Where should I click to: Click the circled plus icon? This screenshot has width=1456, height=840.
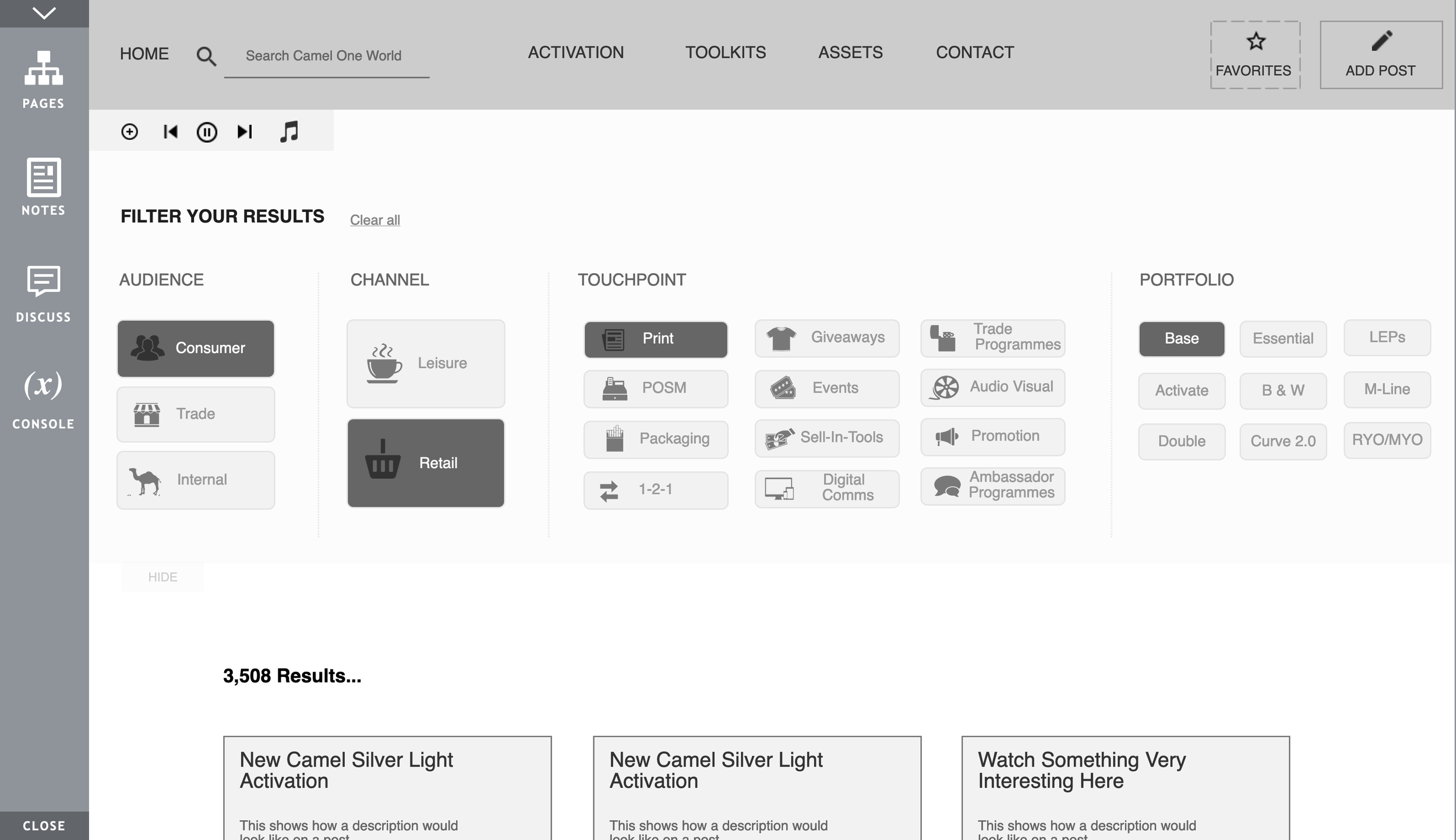tap(129, 132)
